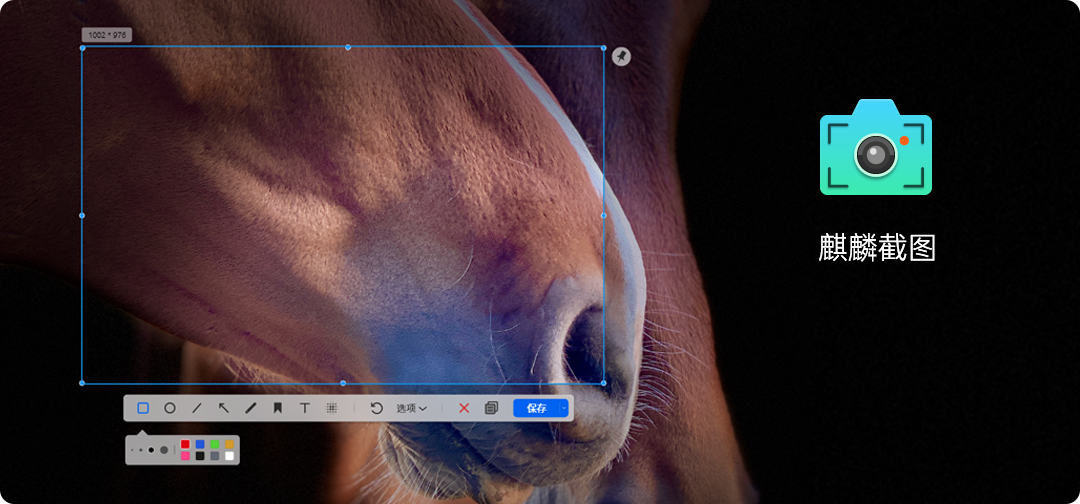Activate the pen brush tool

tap(251, 408)
